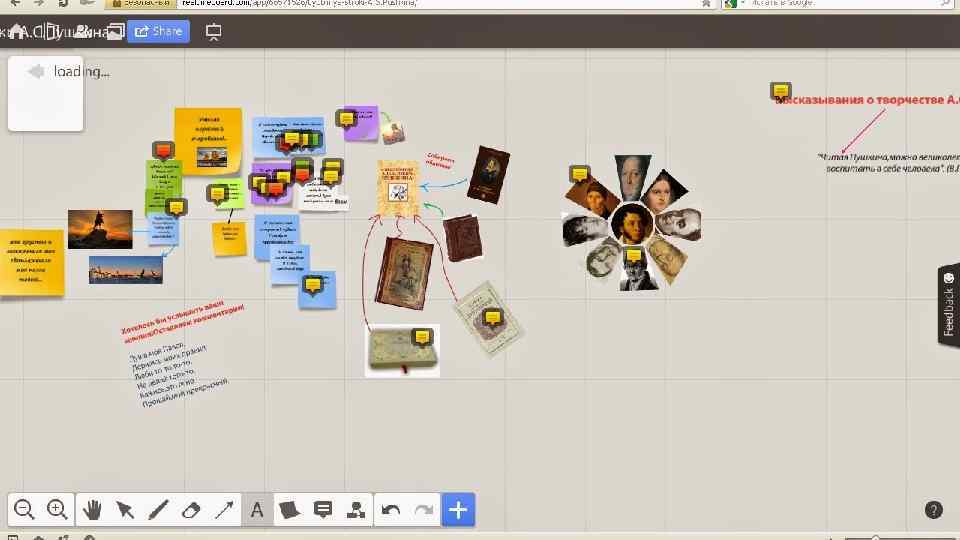Screen dimensions: 960x540
Task: Click the Google search field
Action: (x=845, y=3)
